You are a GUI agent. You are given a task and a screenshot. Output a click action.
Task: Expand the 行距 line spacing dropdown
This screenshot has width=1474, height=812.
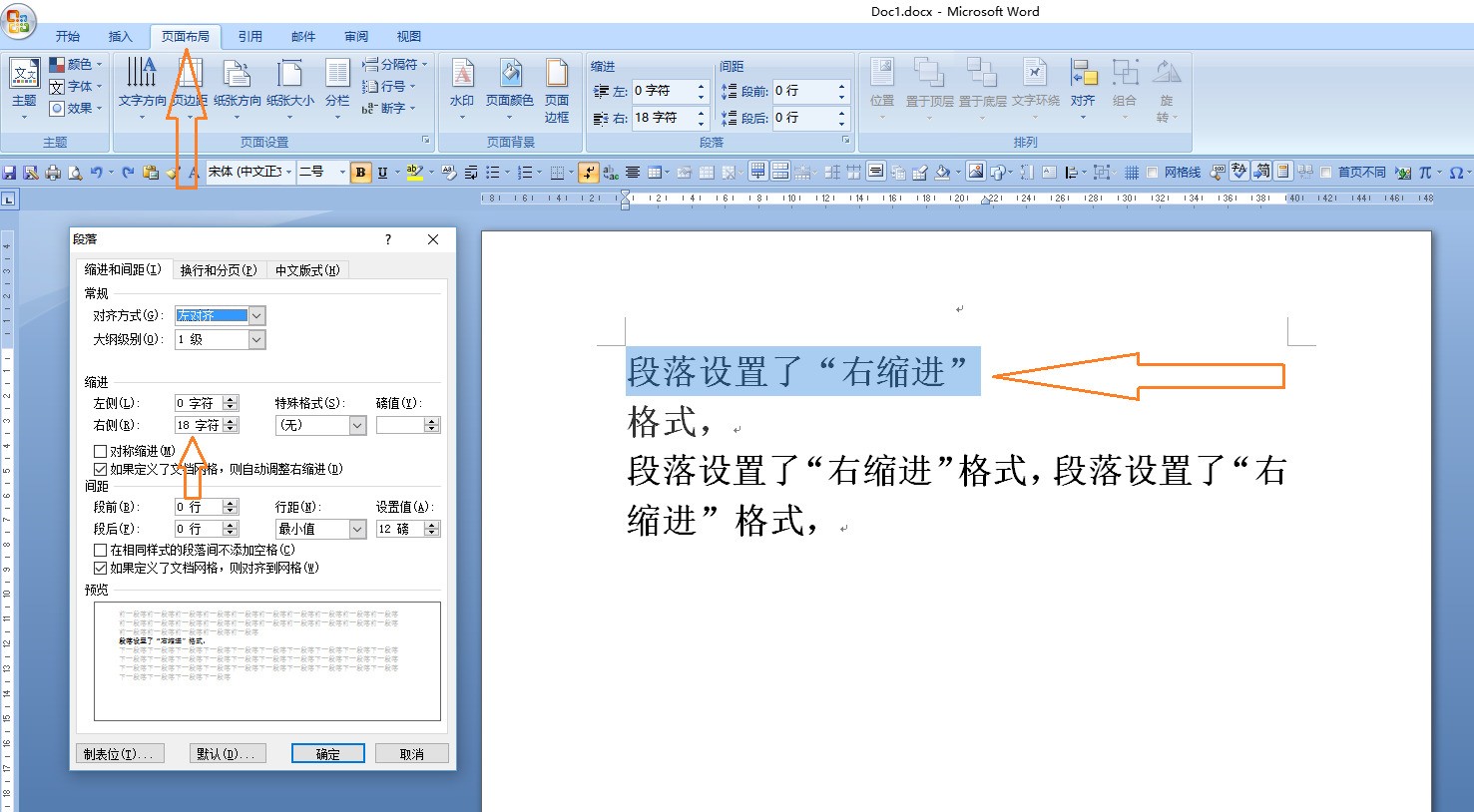click(x=357, y=529)
